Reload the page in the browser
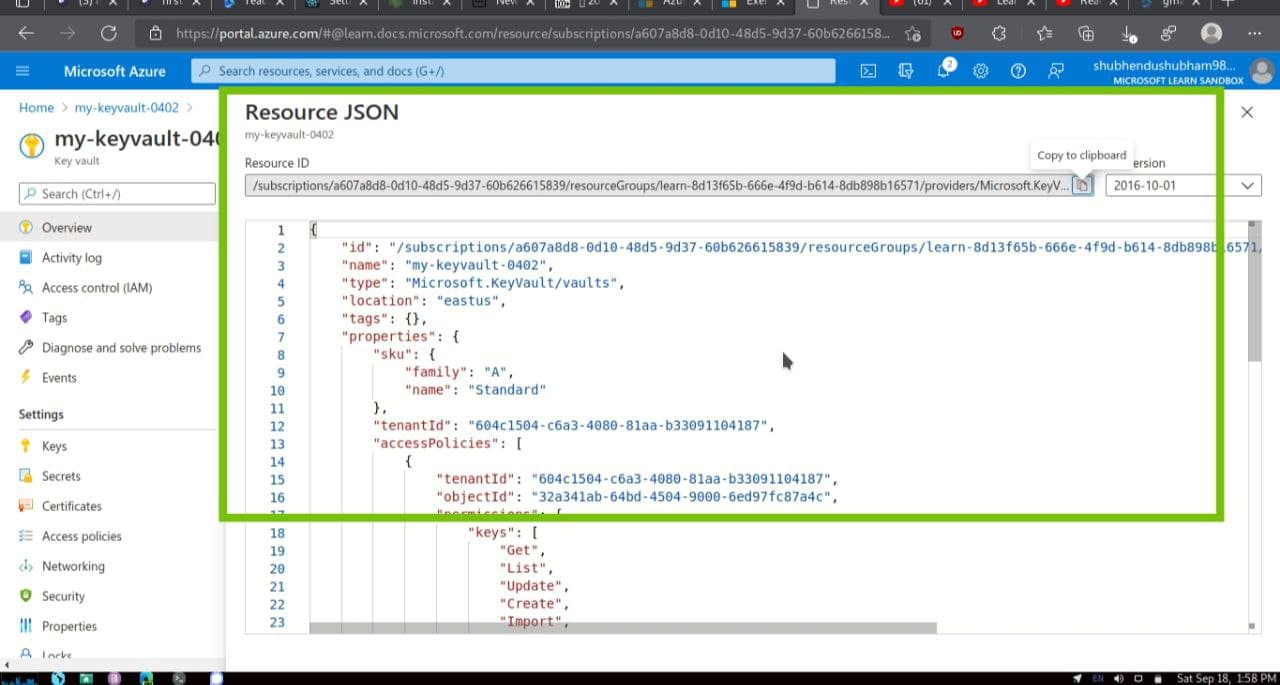The width and height of the screenshot is (1280, 685). (x=107, y=33)
